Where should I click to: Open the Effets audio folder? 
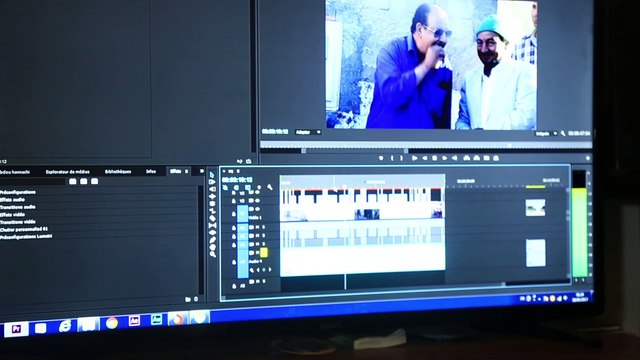pos(13,200)
